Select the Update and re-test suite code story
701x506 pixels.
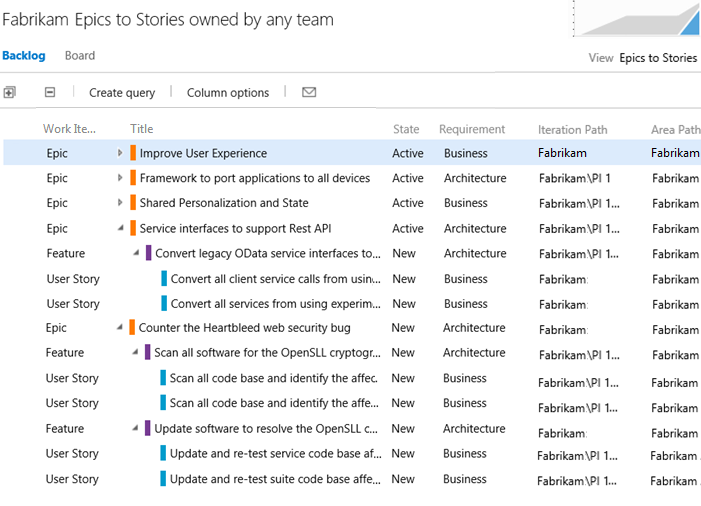[x=275, y=479]
